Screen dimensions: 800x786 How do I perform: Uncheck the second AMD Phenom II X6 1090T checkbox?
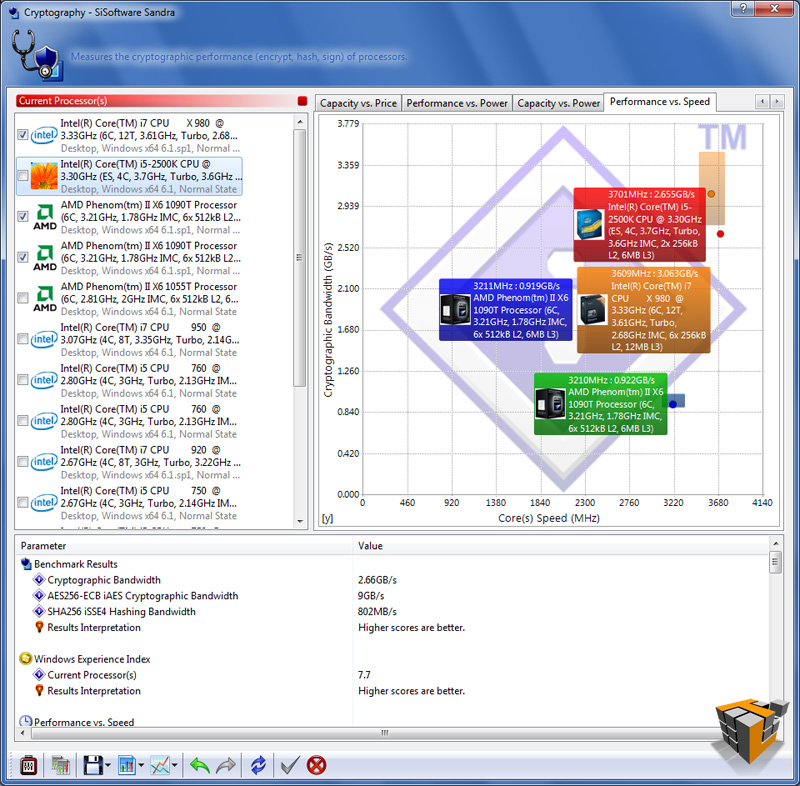pyautogui.click(x=22, y=258)
